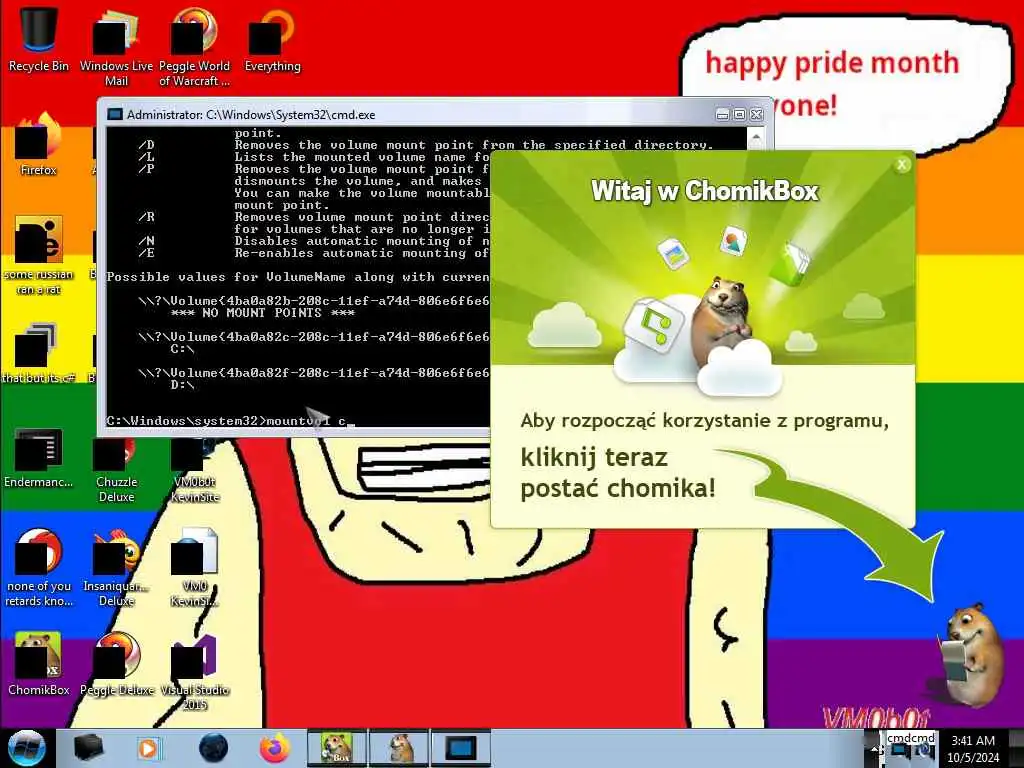Select the Endermanc... desktop icon

click(39, 457)
